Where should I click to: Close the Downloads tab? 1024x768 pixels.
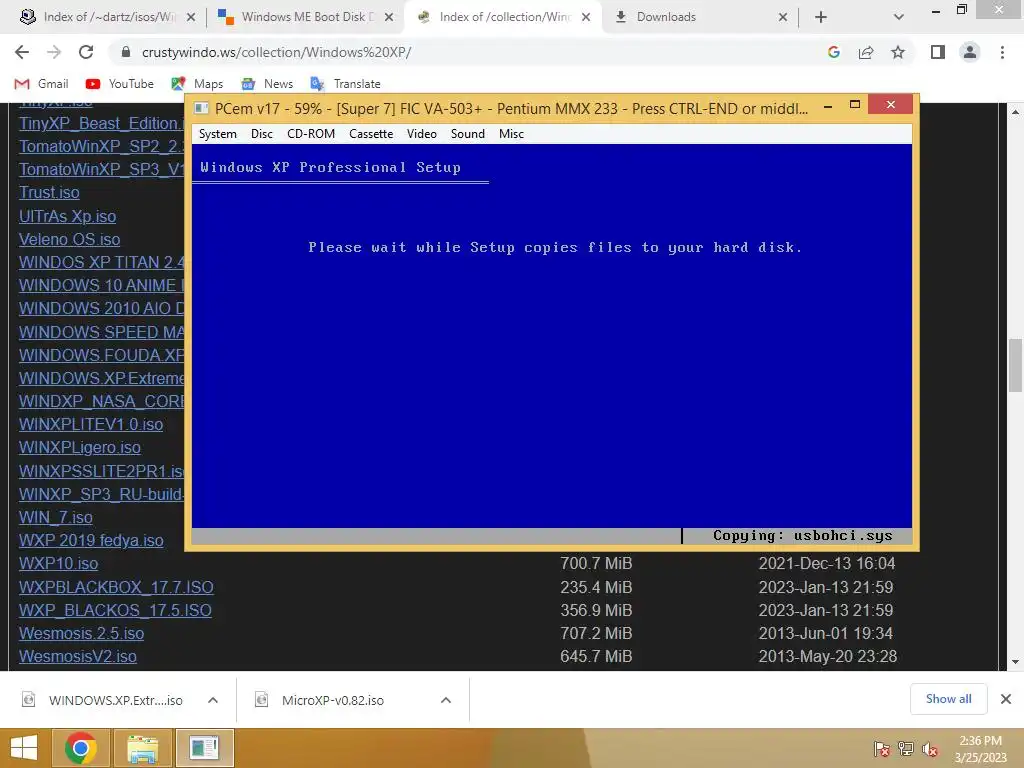[782, 17]
